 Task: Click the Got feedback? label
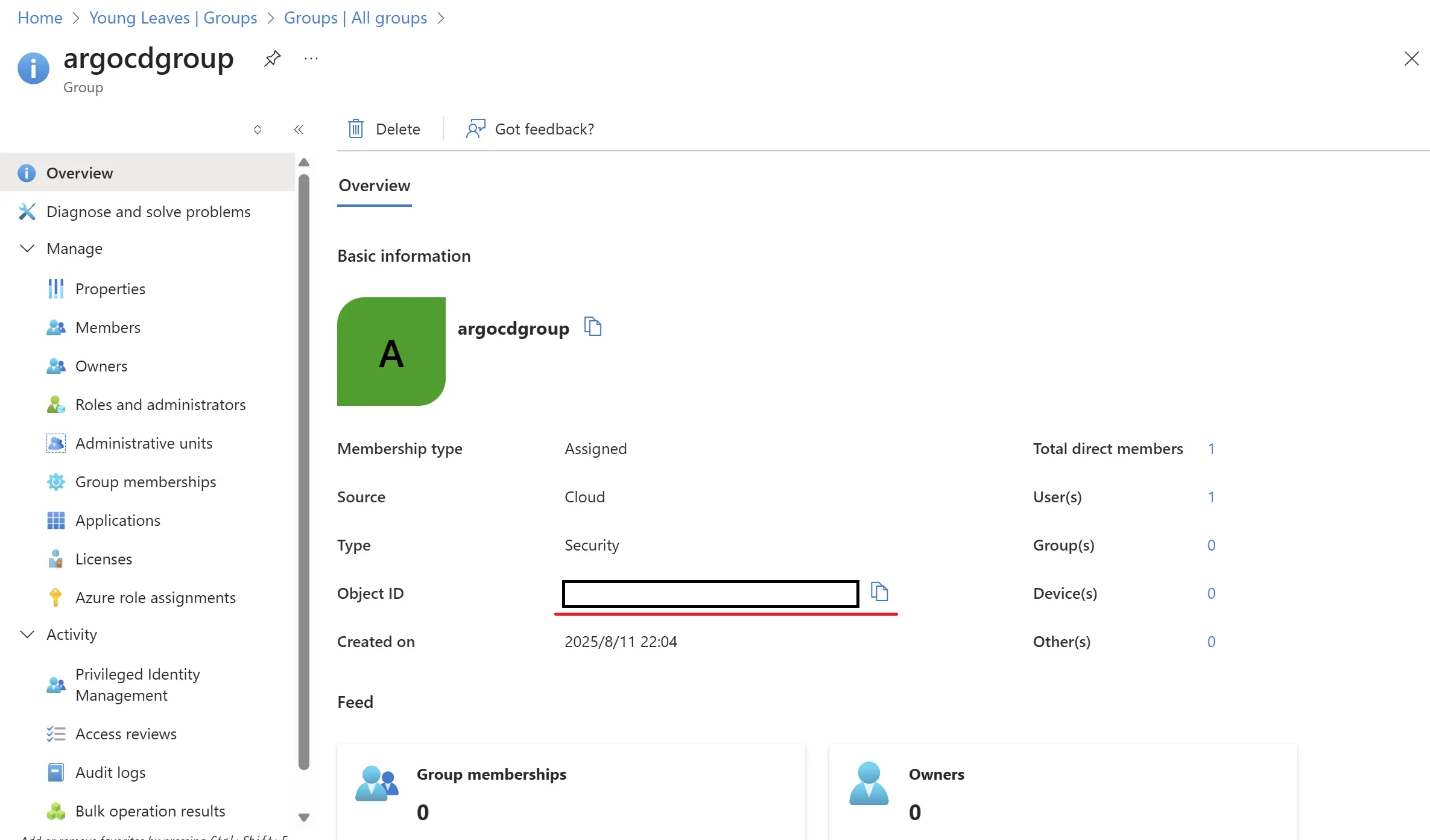click(x=544, y=129)
